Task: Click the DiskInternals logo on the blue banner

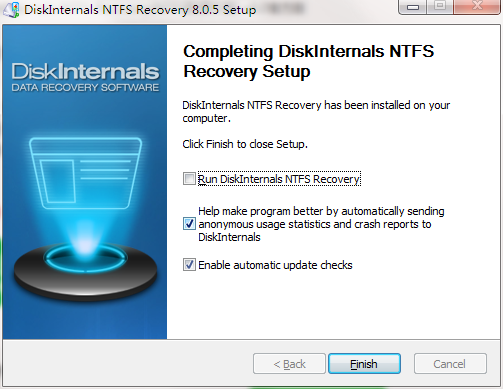Action: [85, 77]
